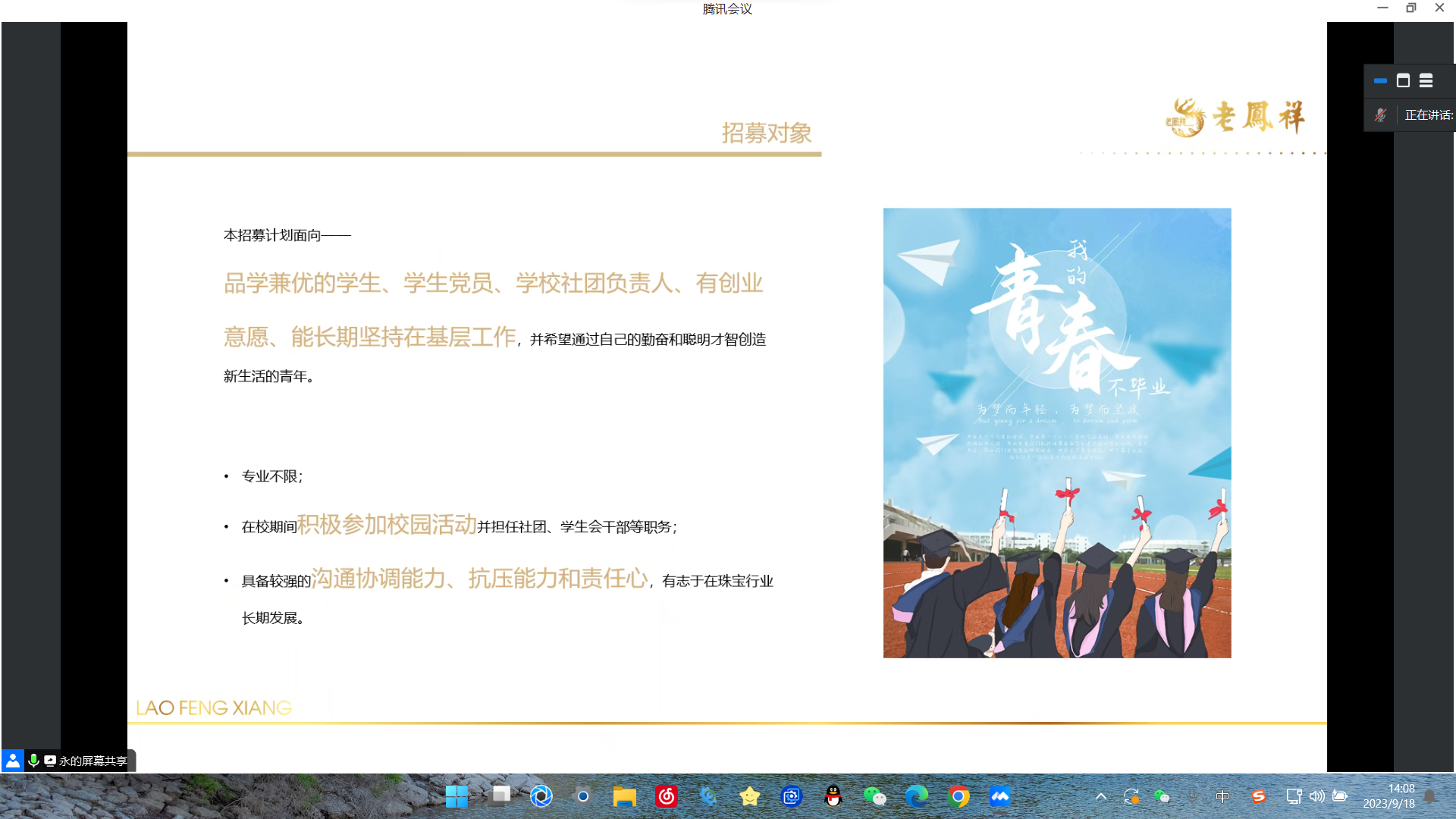The height and width of the screenshot is (819, 1456).
Task: Open Google Chrome from the taskbar
Action: coord(958,796)
